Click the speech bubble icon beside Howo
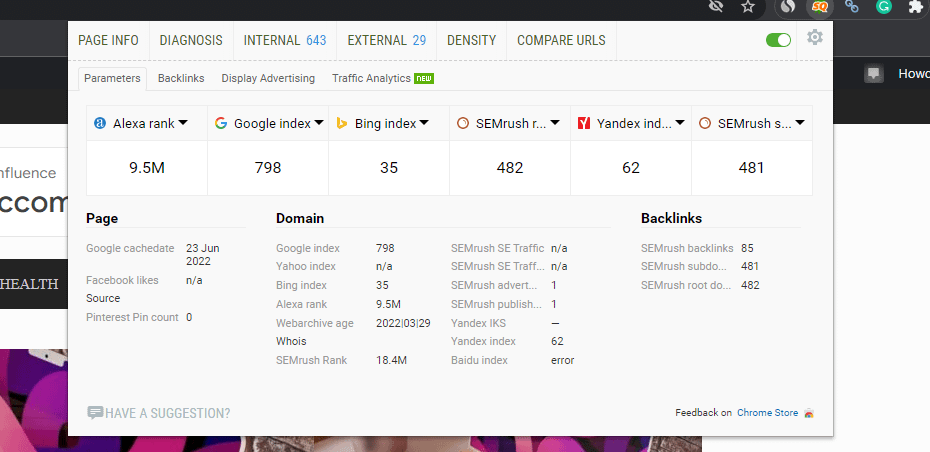 pyautogui.click(x=874, y=74)
